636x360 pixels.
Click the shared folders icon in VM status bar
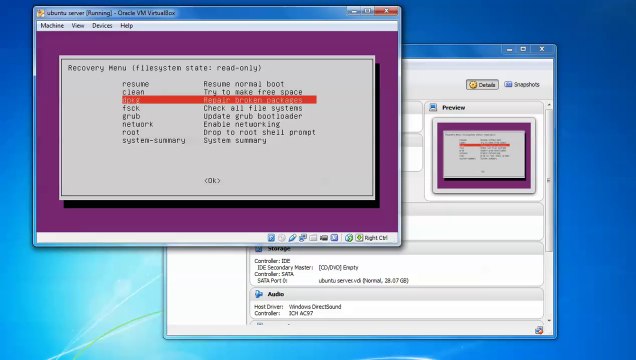[313, 238]
